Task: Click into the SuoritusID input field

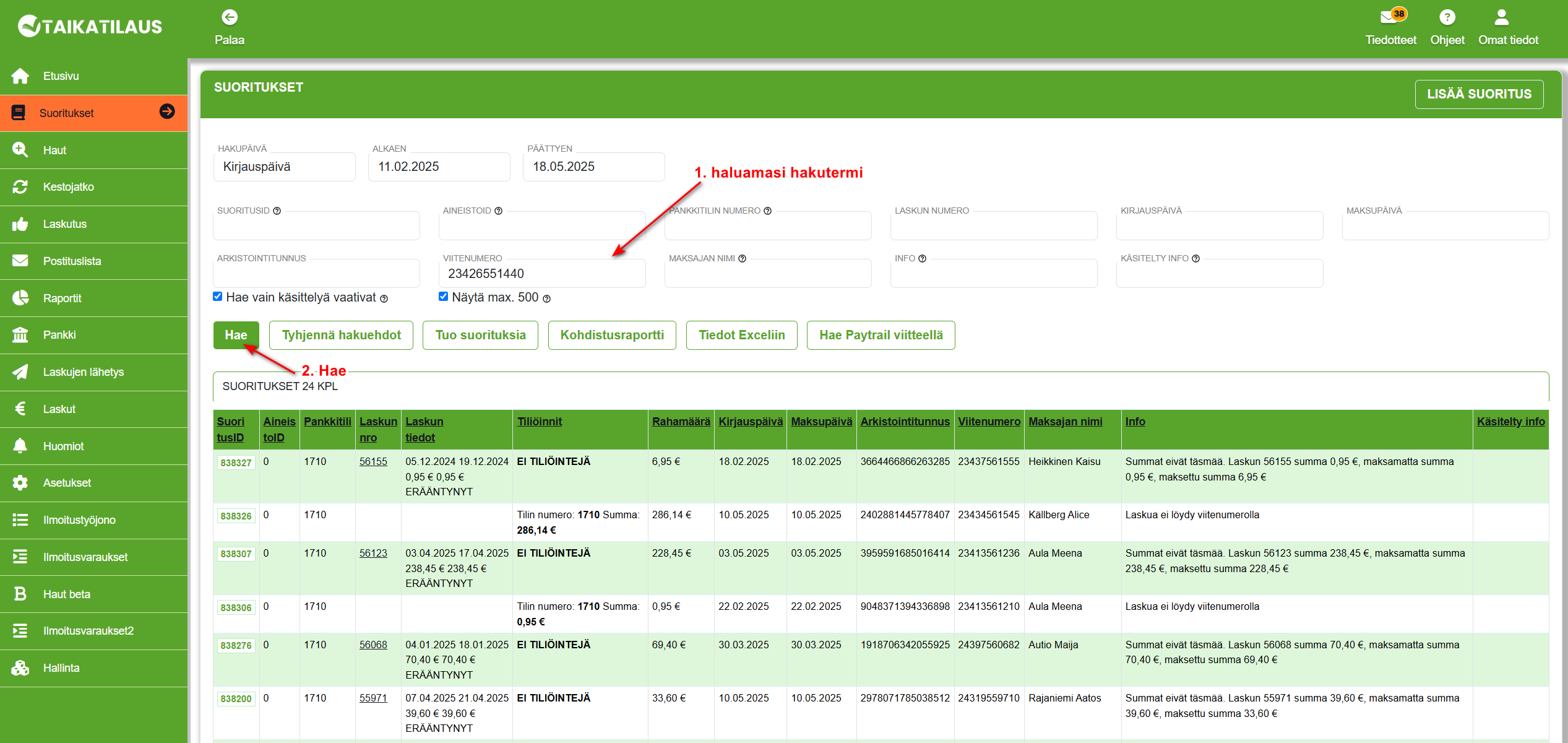Action: [x=316, y=226]
